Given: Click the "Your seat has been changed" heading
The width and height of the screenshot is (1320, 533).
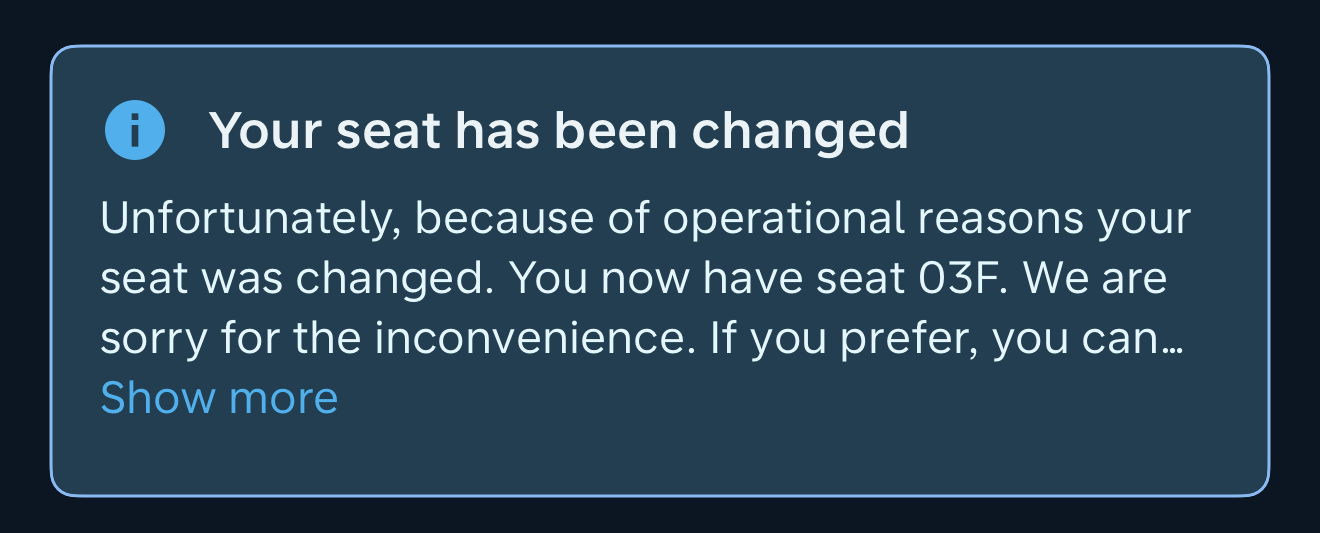Looking at the screenshot, I should tap(558, 131).
